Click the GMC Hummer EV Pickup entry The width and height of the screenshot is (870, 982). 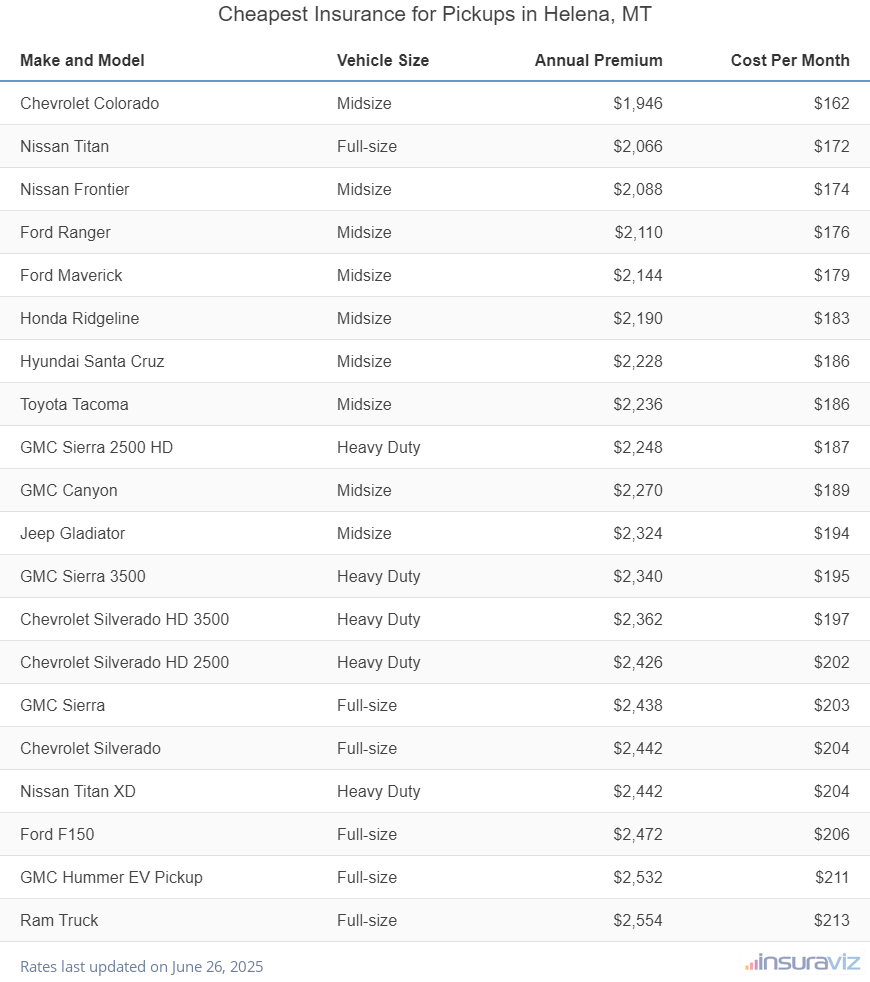[111, 877]
